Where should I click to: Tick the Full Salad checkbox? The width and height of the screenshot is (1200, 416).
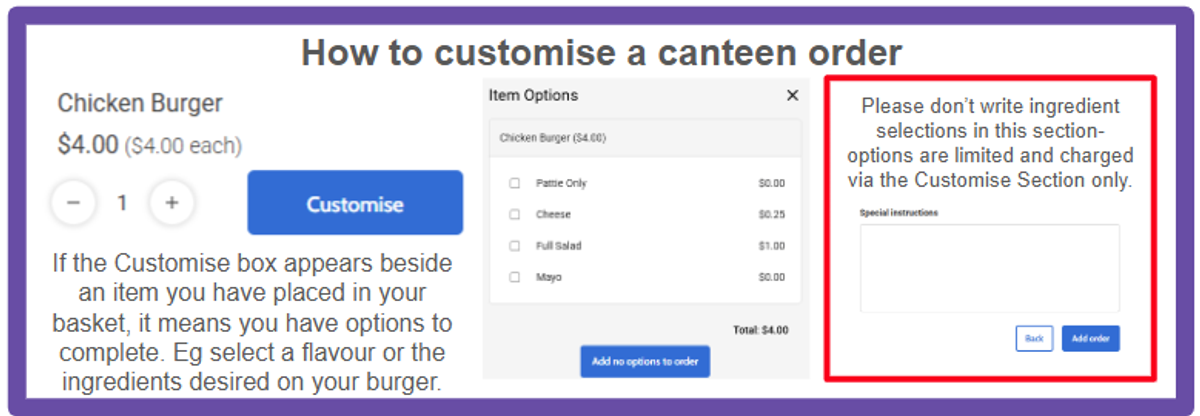pos(515,245)
